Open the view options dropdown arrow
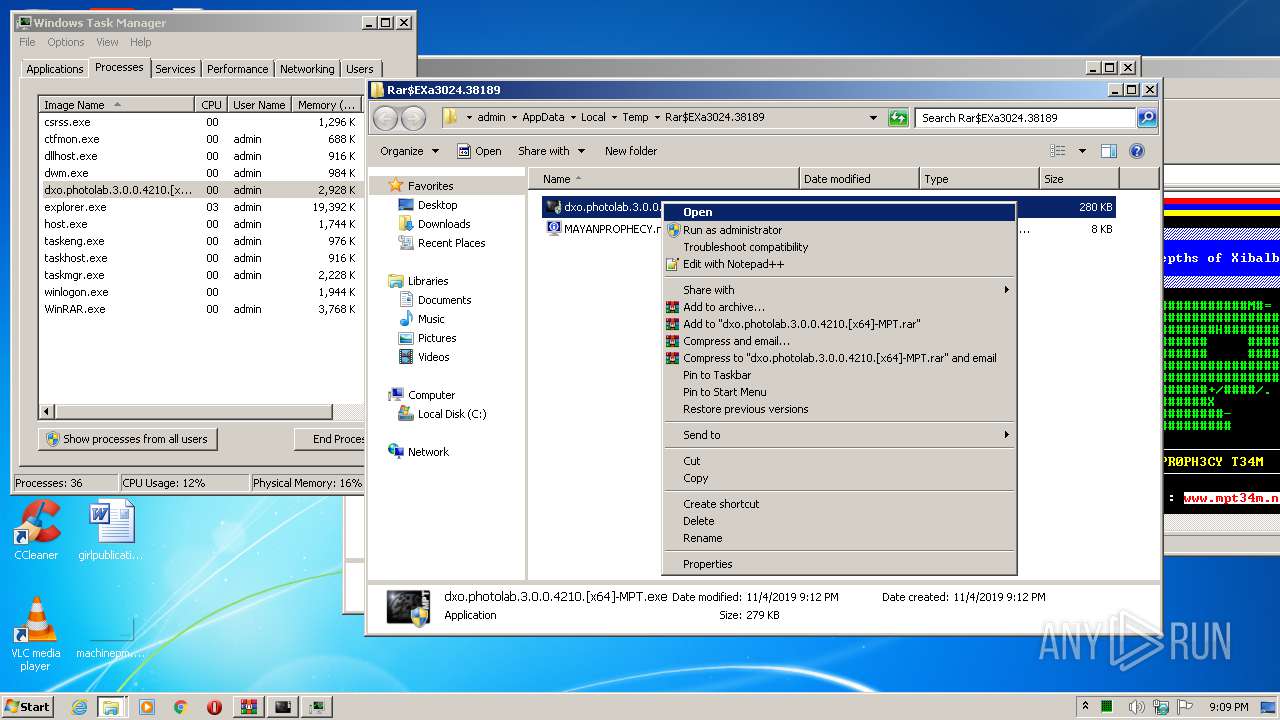This screenshot has width=1280, height=720. (1082, 151)
